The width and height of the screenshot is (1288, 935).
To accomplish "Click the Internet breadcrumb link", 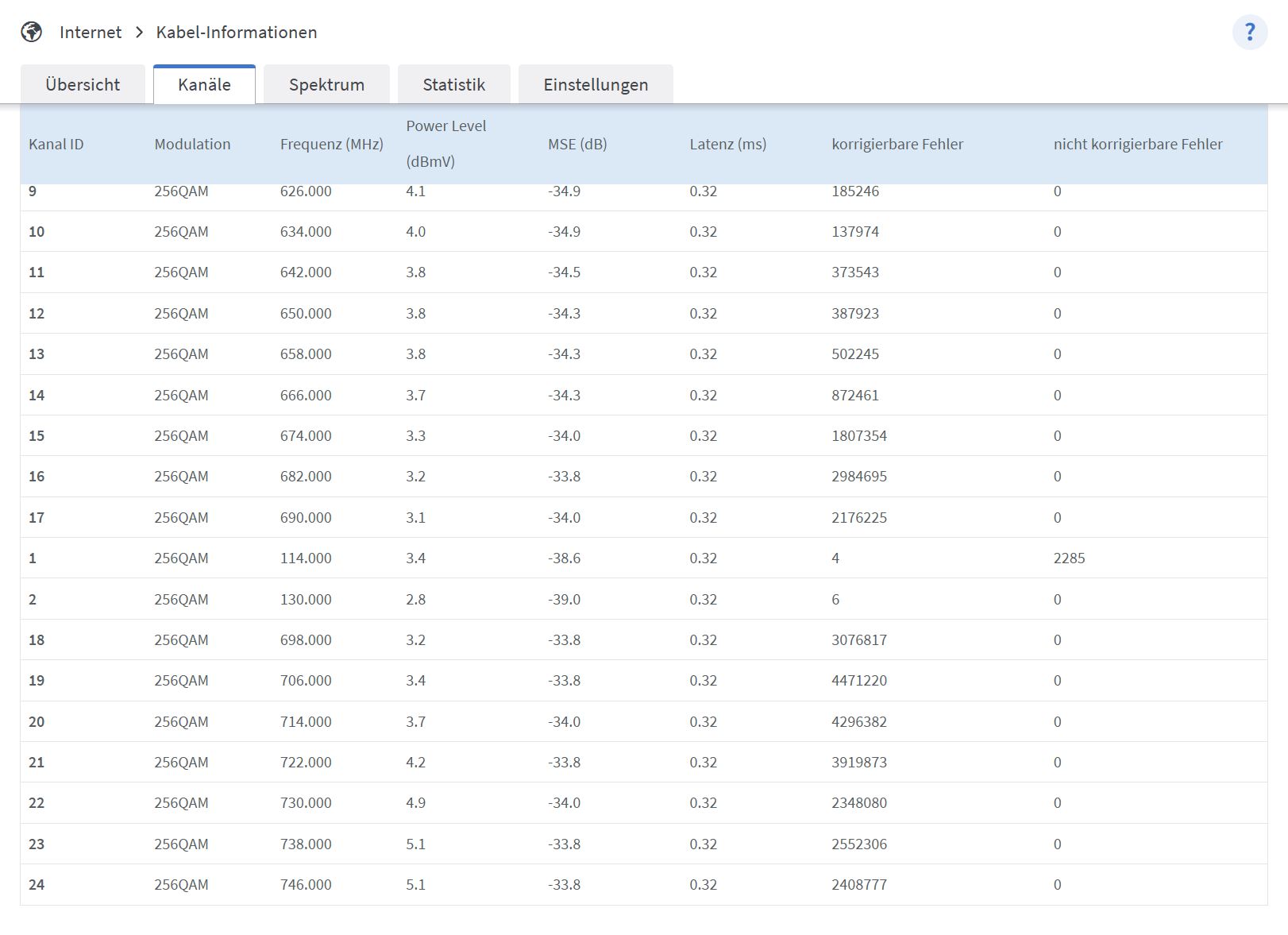I will (x=91, y=33).
